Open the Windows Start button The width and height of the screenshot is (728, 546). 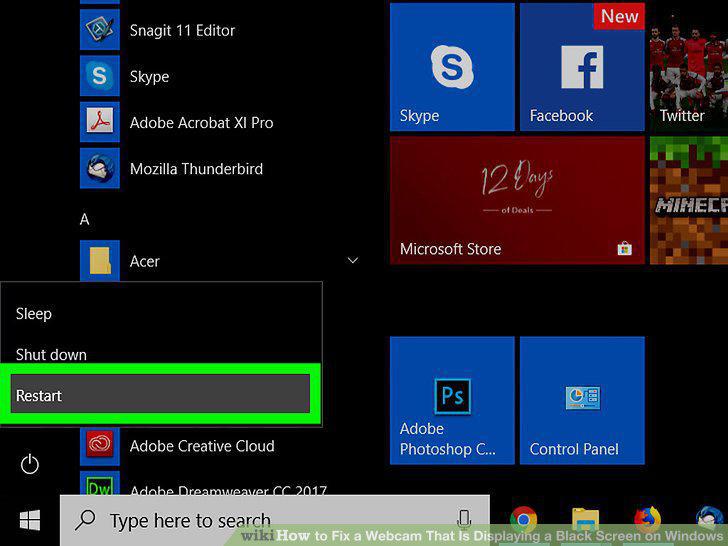click(x=30, y=520)
